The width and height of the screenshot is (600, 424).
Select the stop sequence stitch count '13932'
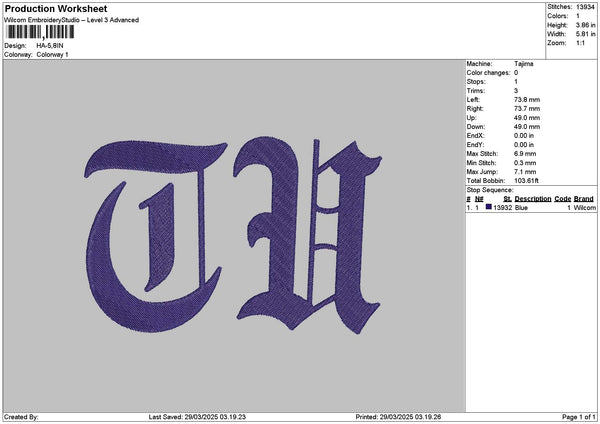coord(502,207)
